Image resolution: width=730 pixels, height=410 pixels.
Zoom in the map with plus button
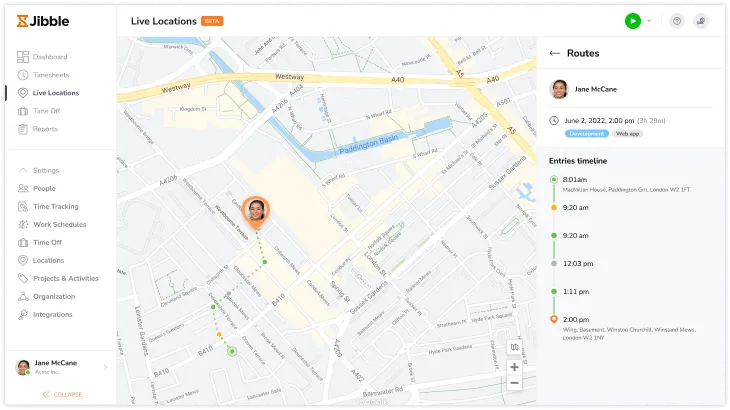click(x=514, y=367)
